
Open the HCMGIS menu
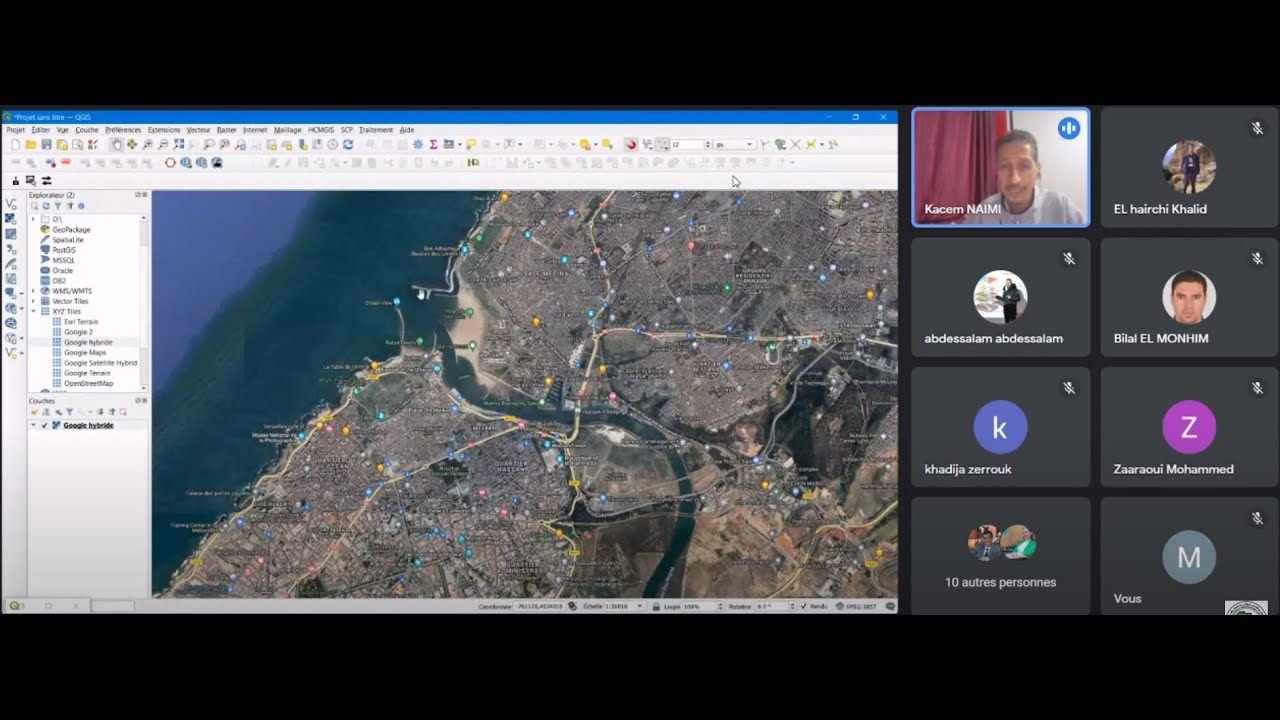tap(321, 130)
